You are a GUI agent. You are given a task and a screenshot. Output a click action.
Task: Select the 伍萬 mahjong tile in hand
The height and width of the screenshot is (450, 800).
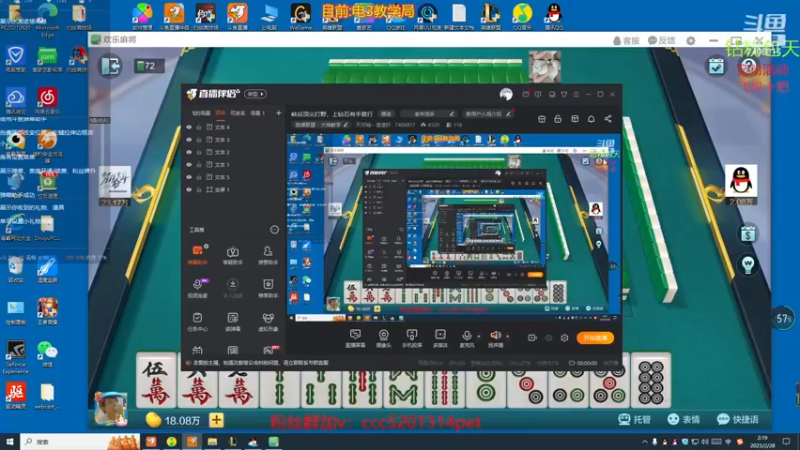pos(155,380)
